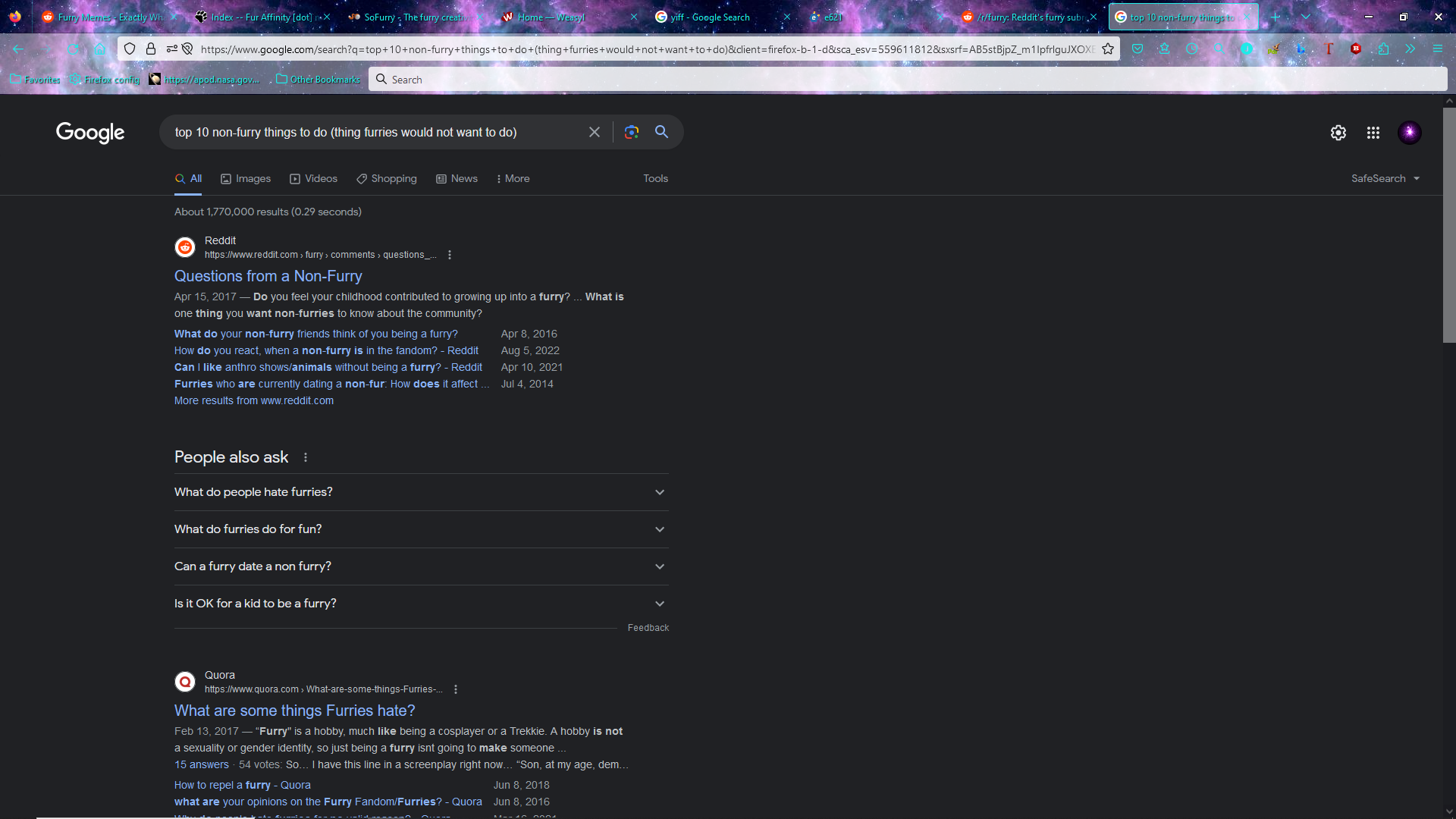Open 'Questions from a Non-Furry' result
The width and height of the screenshot is (1456, 819).
tap(268, 276)
